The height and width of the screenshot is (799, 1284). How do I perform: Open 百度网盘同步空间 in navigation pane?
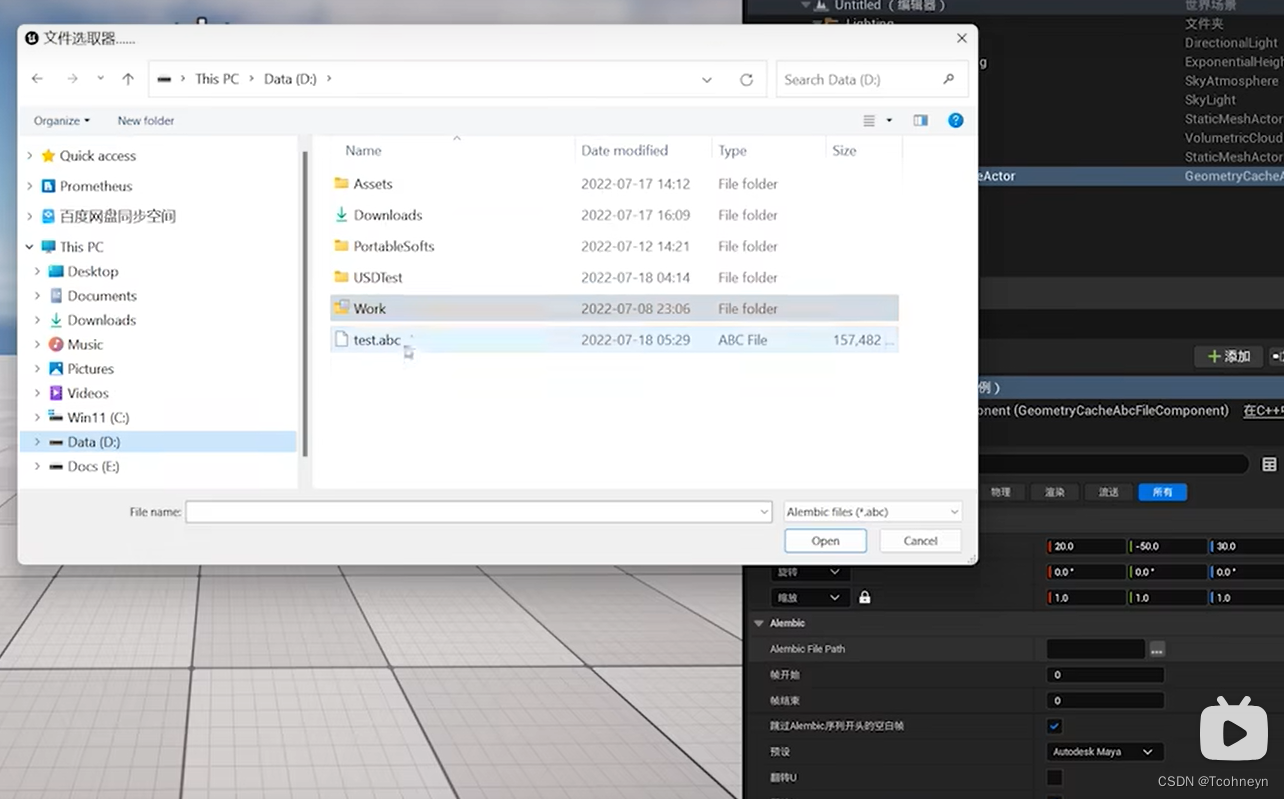click(x=117, y=216)
